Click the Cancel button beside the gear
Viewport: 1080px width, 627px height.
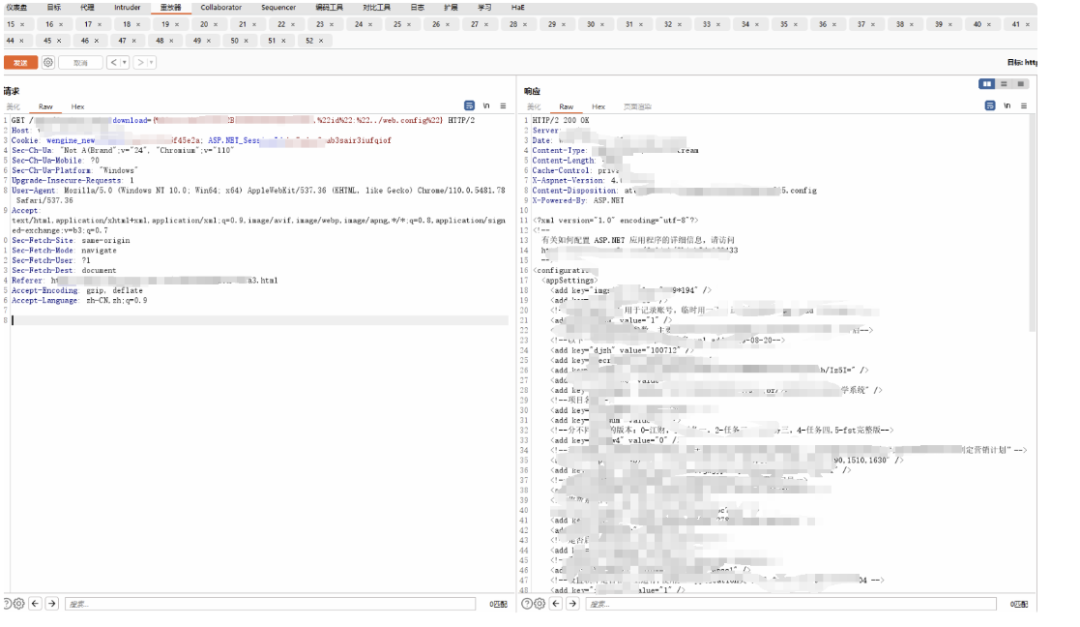click(x=81, y=63)
